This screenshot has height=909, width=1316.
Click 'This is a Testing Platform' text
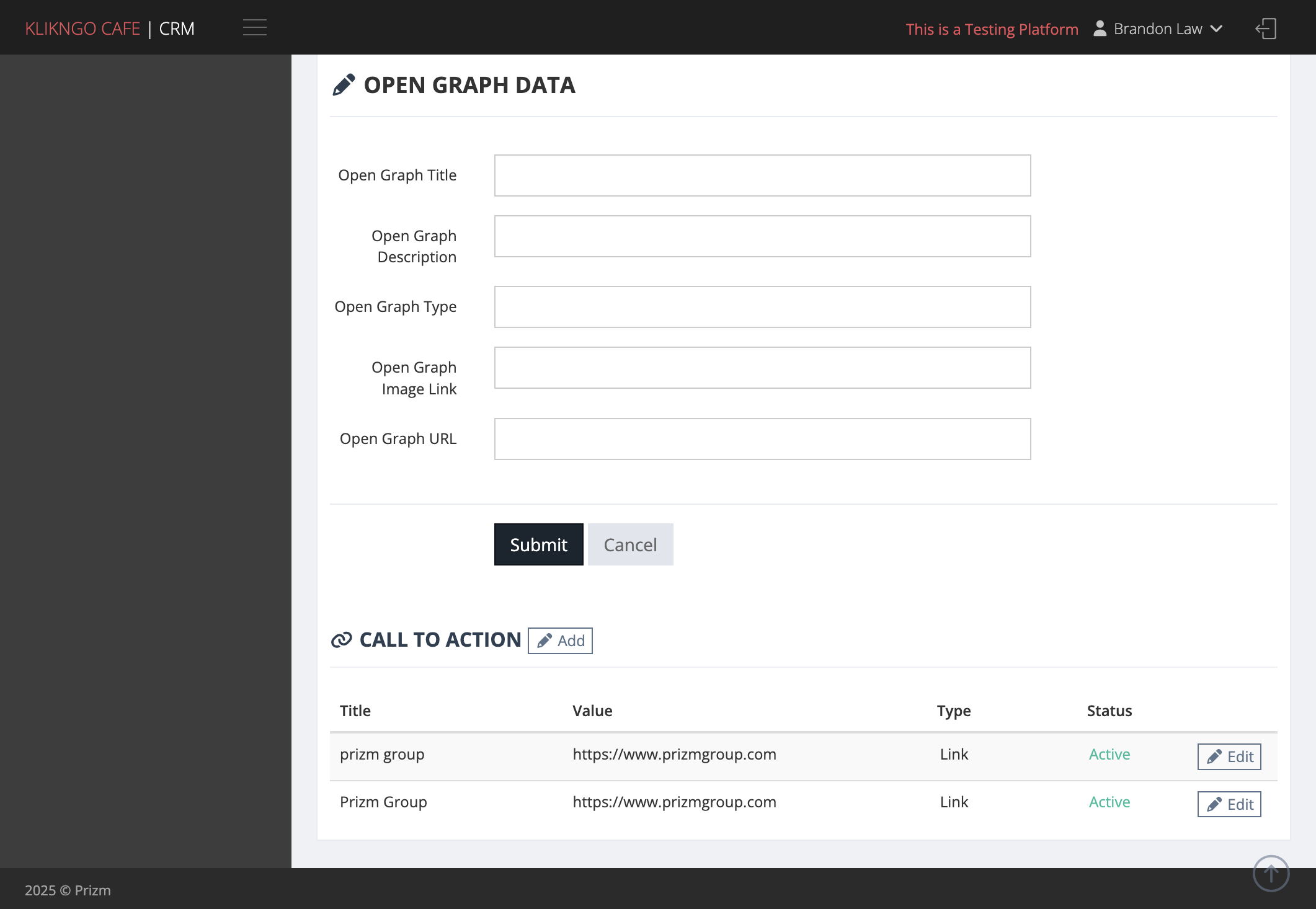[x=992, y=29]
